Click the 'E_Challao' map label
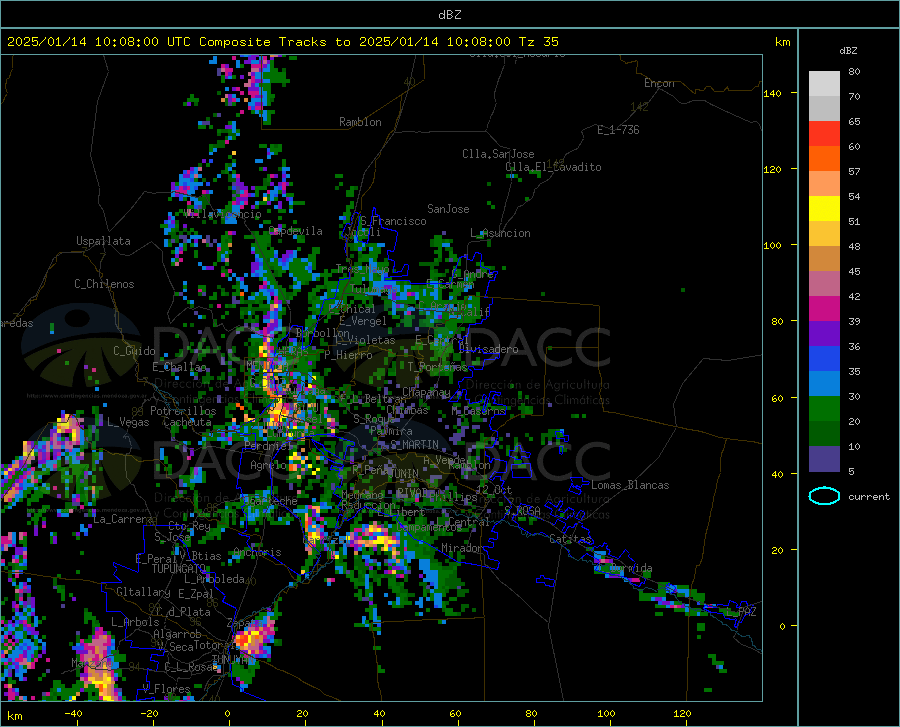 coord(179,367)
